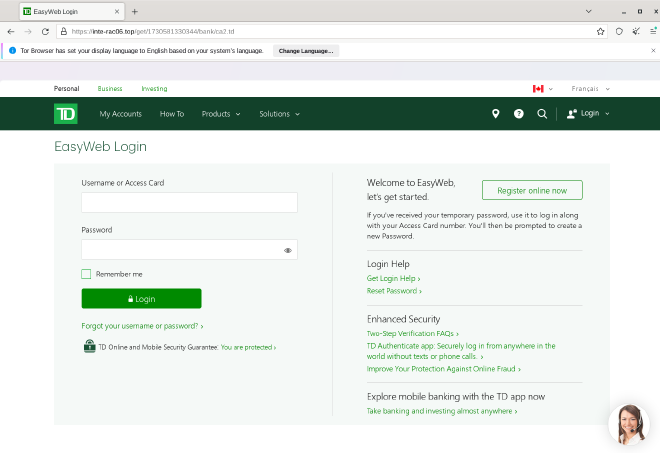This screenshot has width=660, height=453.
Task: Expand the Canada flag country selector
Action: point(543,89)
